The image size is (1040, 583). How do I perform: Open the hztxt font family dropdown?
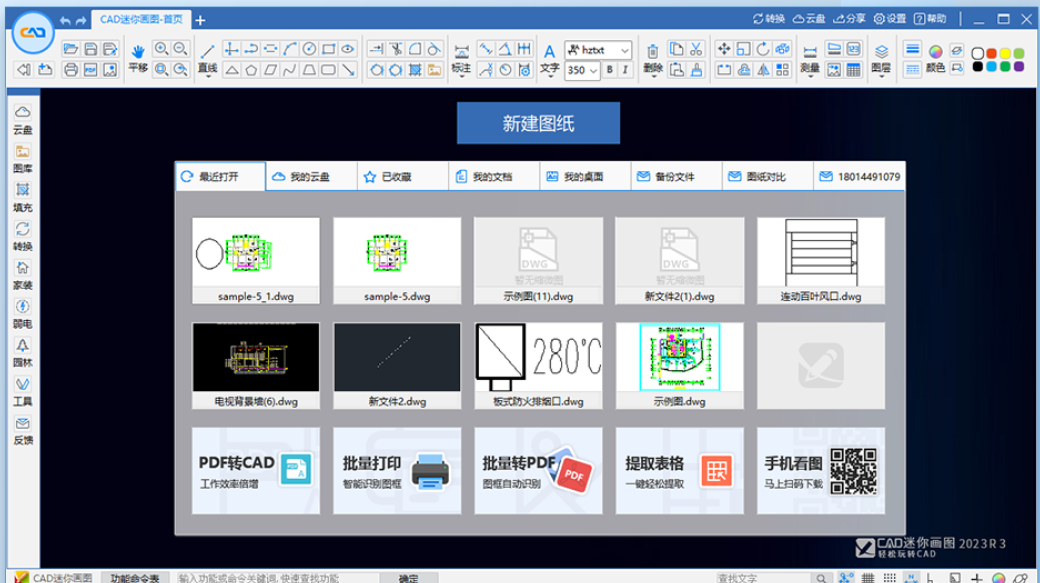pyautogui.click(x=624, y=50)
